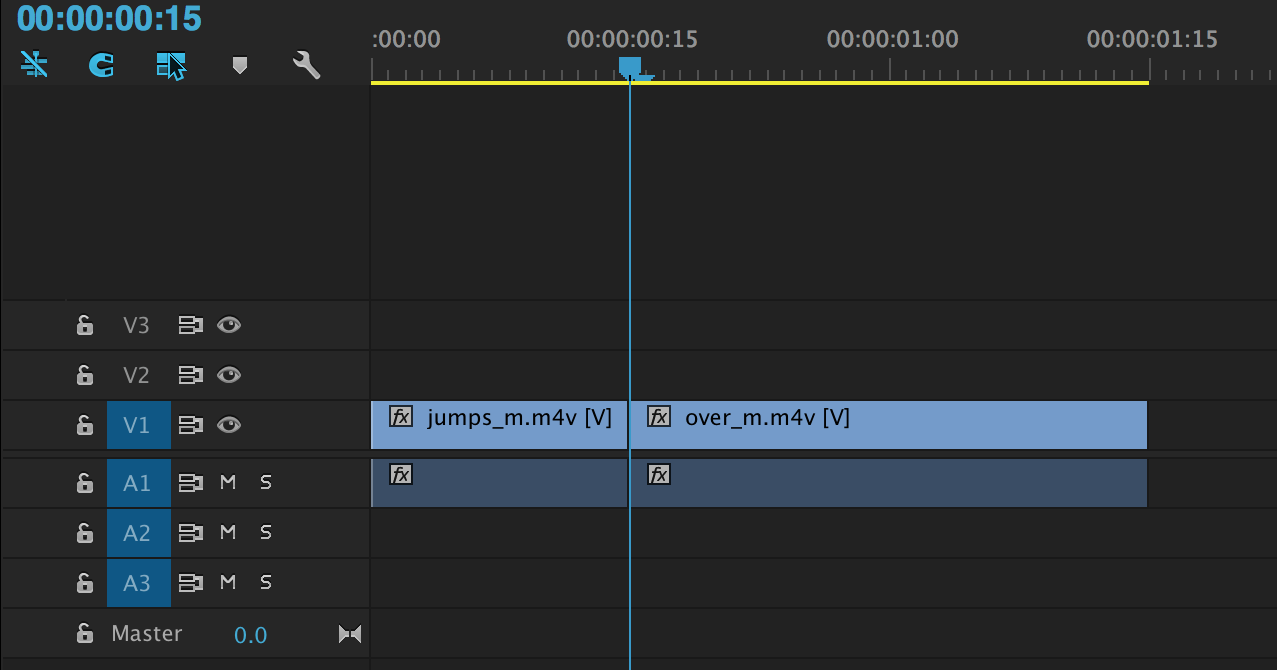Select the V1 track target header
This screenshot has width=1277, height=670.
(138, 425)
